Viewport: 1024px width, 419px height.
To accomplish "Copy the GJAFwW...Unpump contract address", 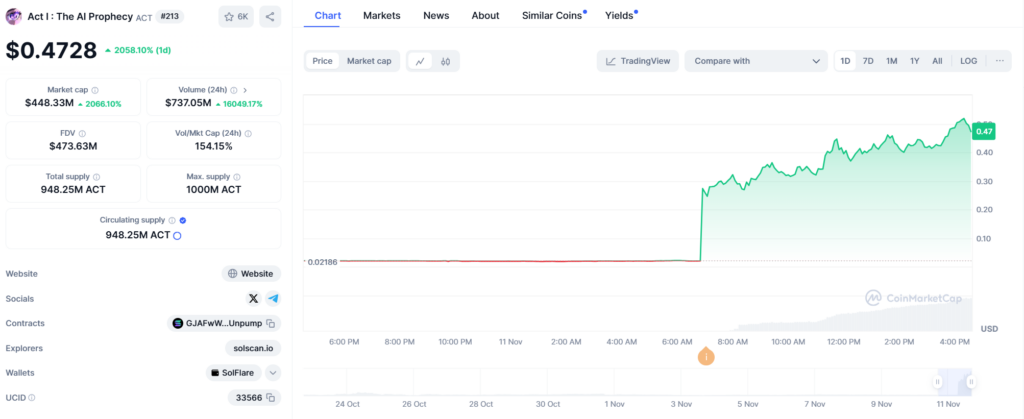I will click(x=270, y=323).
